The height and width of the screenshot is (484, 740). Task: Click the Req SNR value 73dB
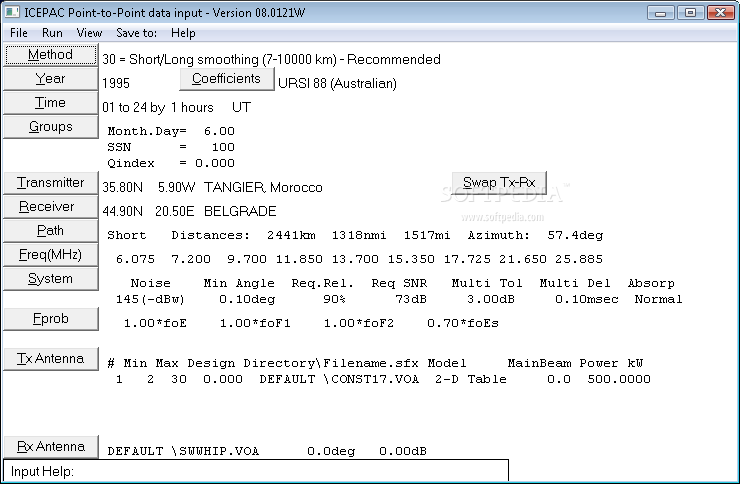pyautogui.click(x=411, y=300)
